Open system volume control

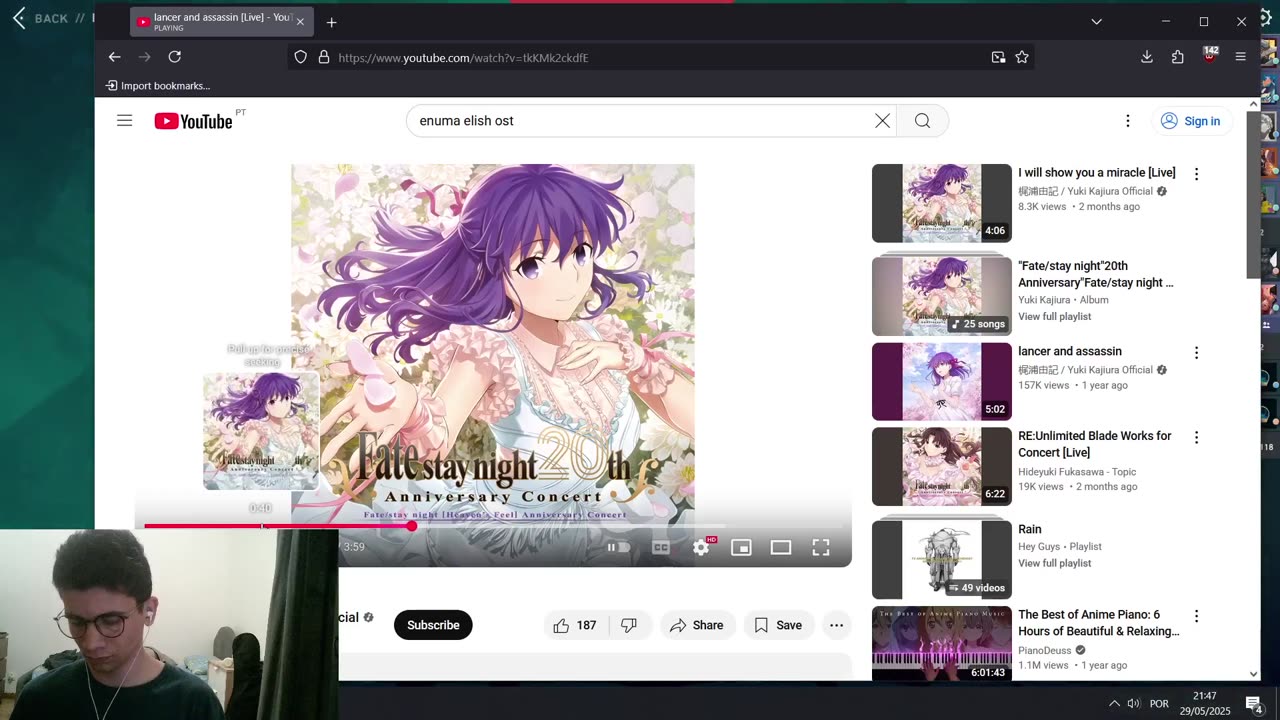pos(1133,703)
